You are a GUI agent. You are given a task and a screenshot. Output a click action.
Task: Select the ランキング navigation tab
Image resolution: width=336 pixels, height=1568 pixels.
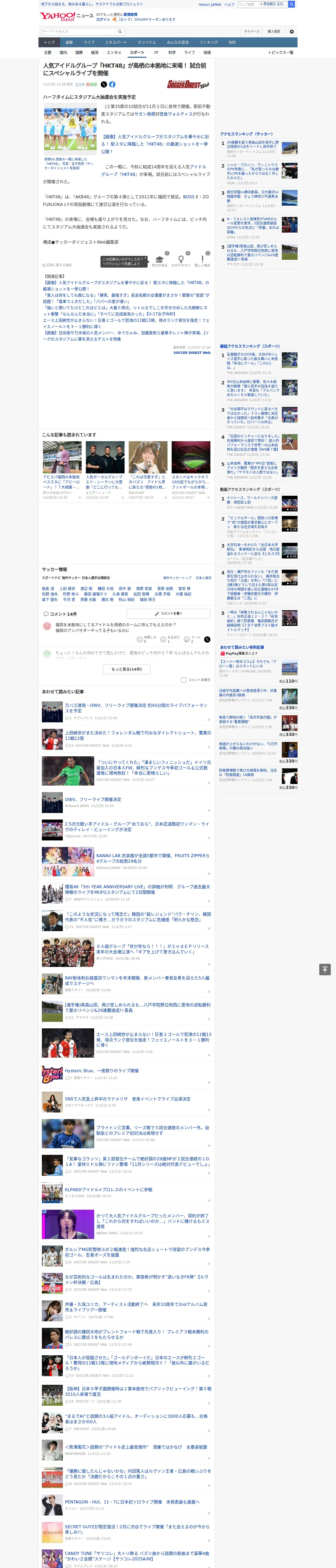tap(209, 42)
